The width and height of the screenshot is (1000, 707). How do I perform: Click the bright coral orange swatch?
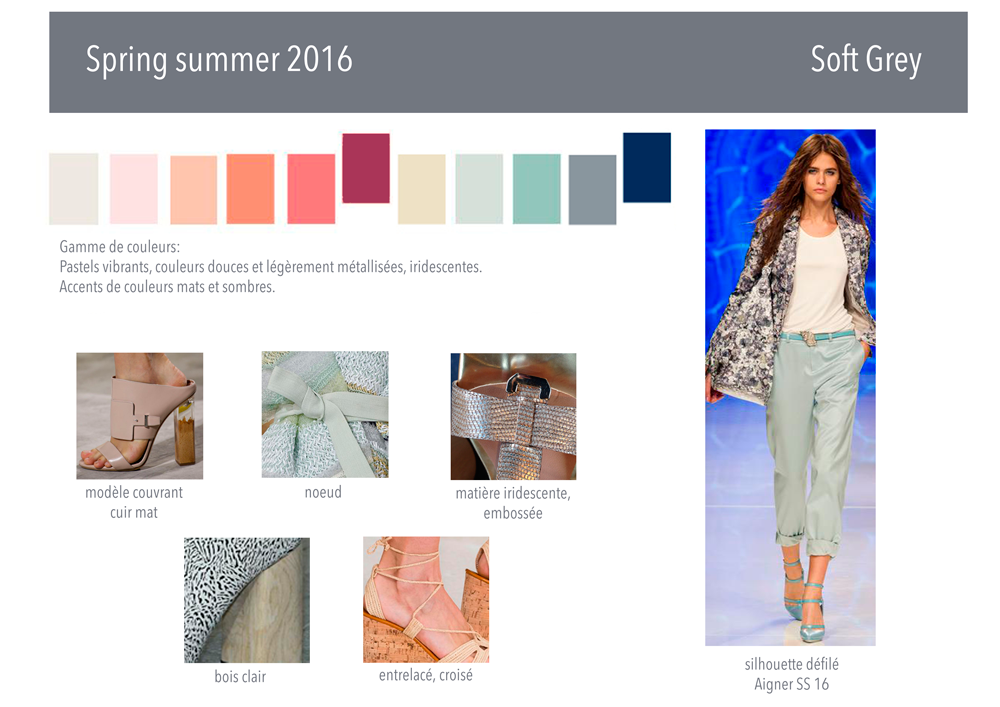[251, 189]
